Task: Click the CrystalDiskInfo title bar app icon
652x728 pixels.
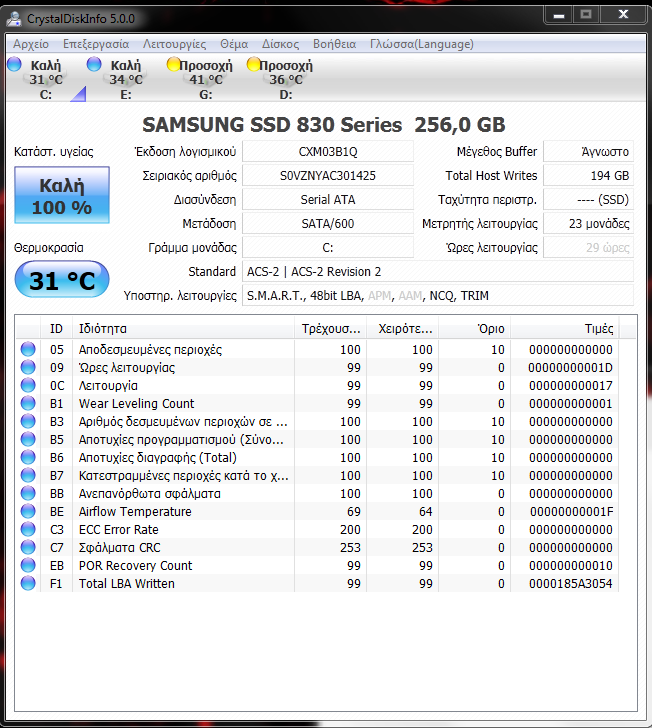Action: pyautogui.click(x=14, y=19)
